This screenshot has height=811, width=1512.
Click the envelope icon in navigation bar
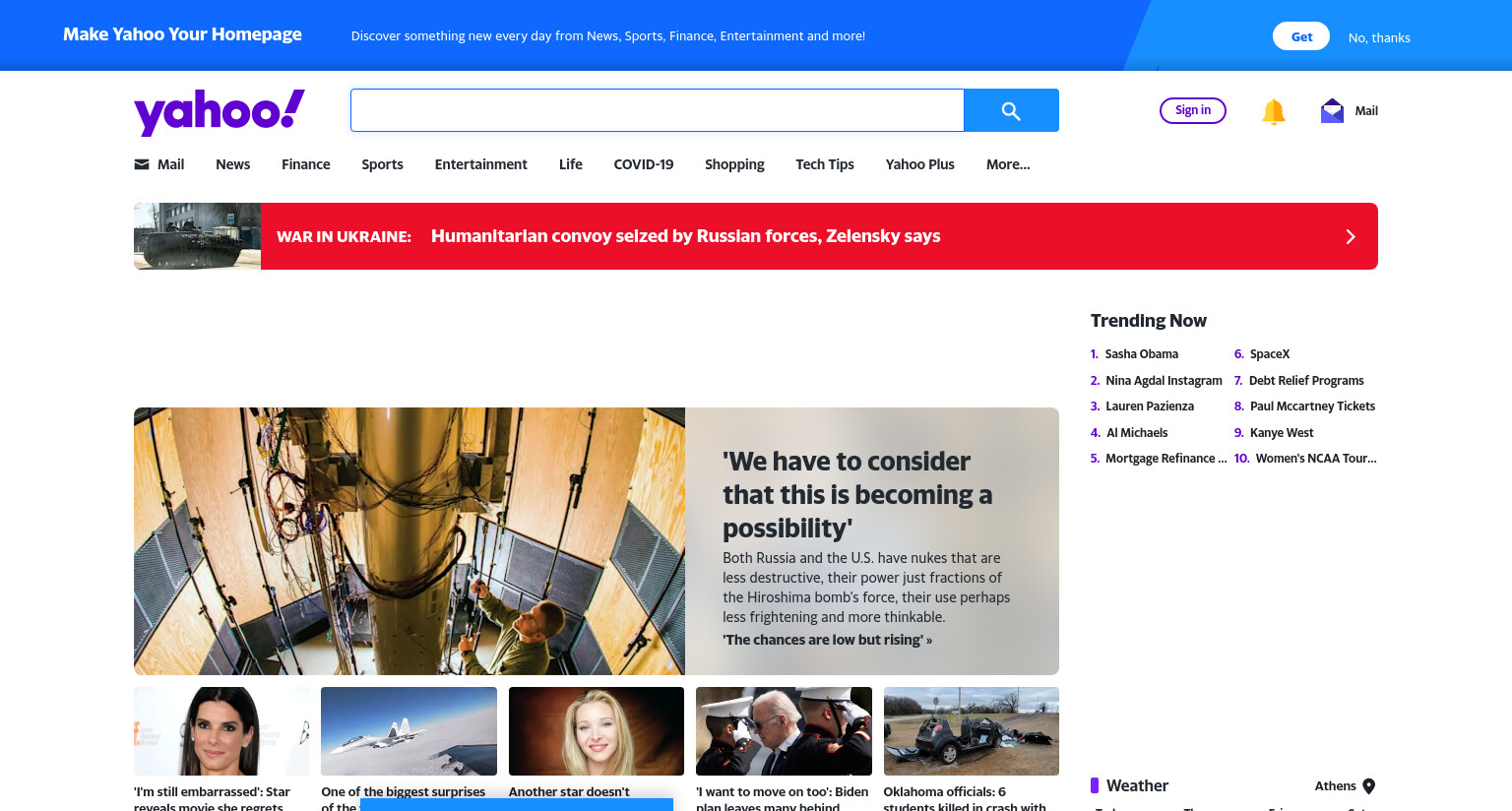142,164
